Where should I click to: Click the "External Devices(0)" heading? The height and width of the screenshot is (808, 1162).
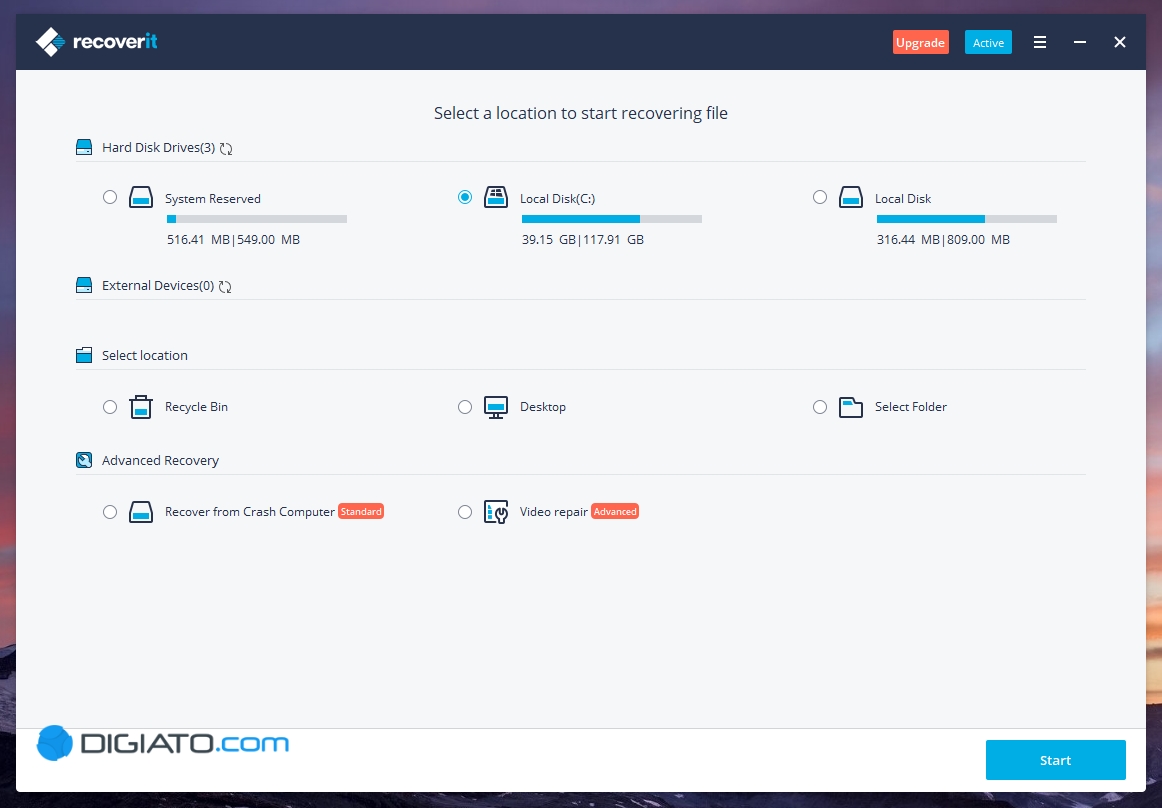coord(158,285)
